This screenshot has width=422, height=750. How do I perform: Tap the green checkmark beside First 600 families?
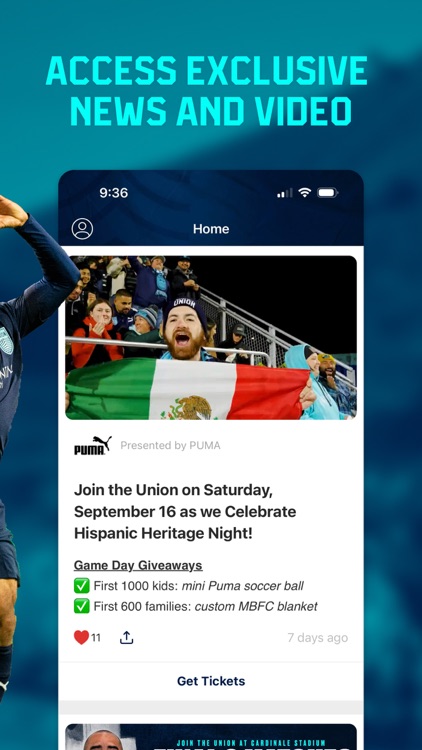81,607
